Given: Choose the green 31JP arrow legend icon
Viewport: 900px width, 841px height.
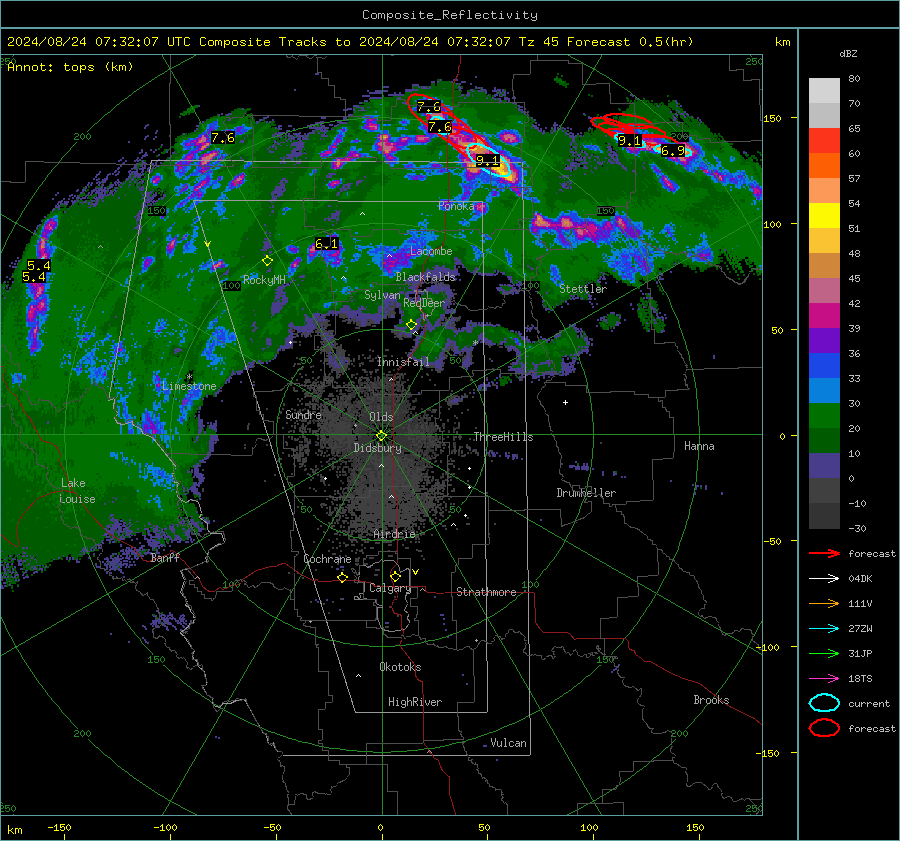Looking at the screenshot, I should coord(824,653).
